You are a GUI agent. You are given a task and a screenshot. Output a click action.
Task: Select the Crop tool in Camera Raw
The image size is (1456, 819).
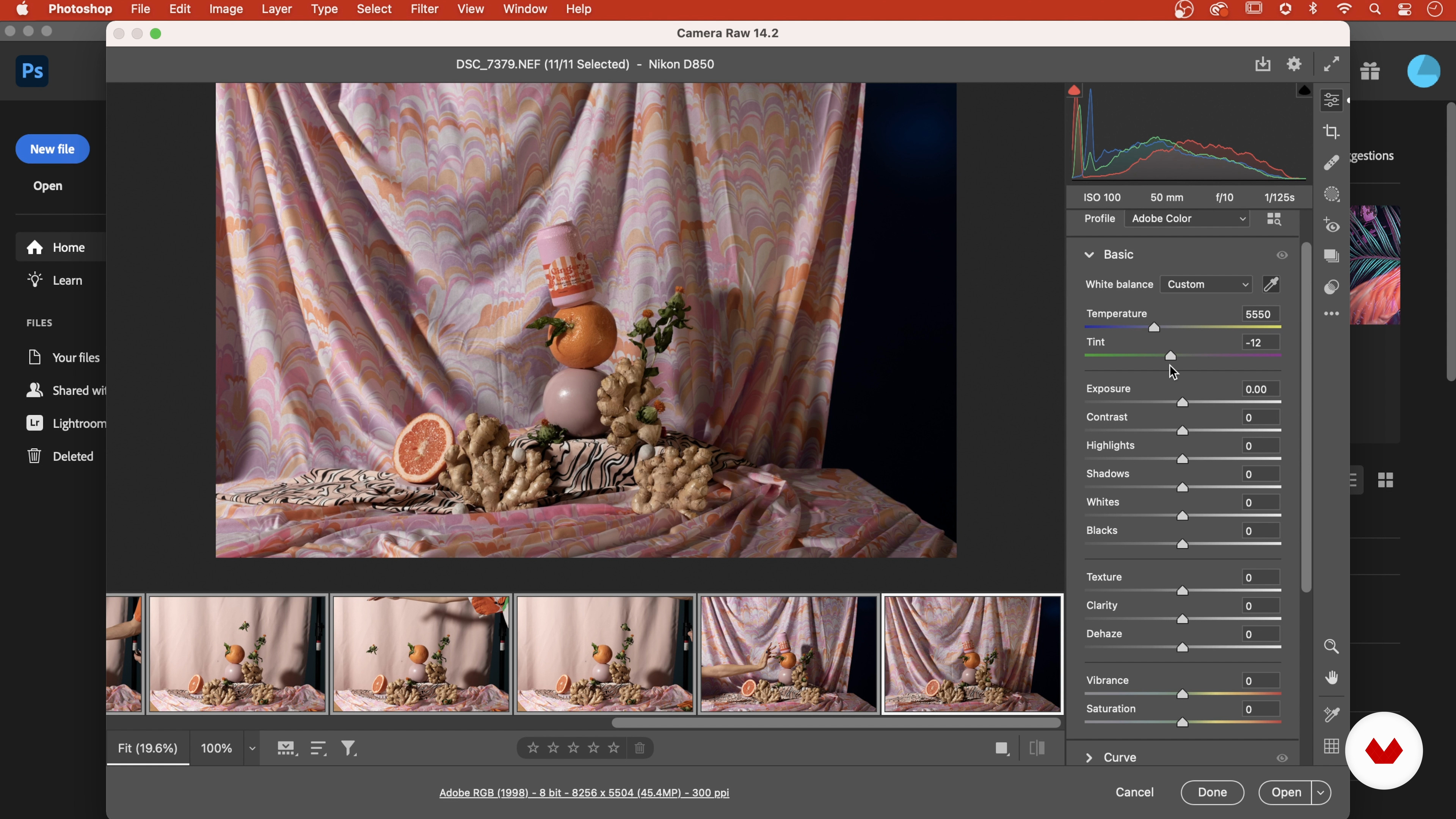click(1332, 132)
